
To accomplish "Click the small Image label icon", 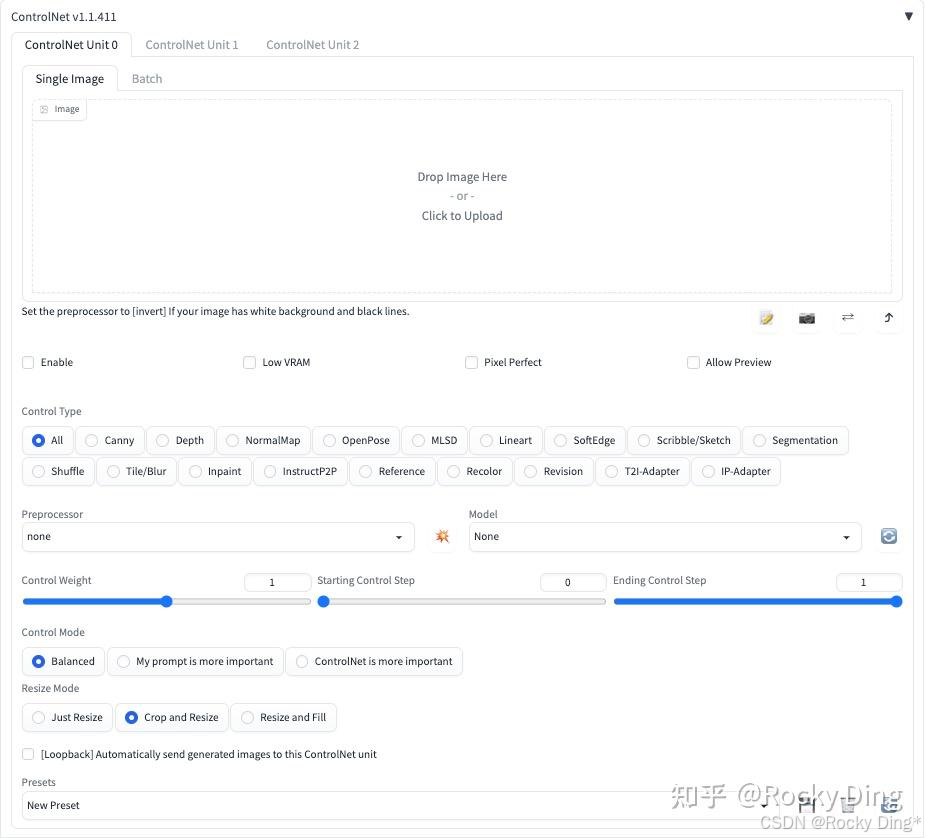I will click(44, 109).
